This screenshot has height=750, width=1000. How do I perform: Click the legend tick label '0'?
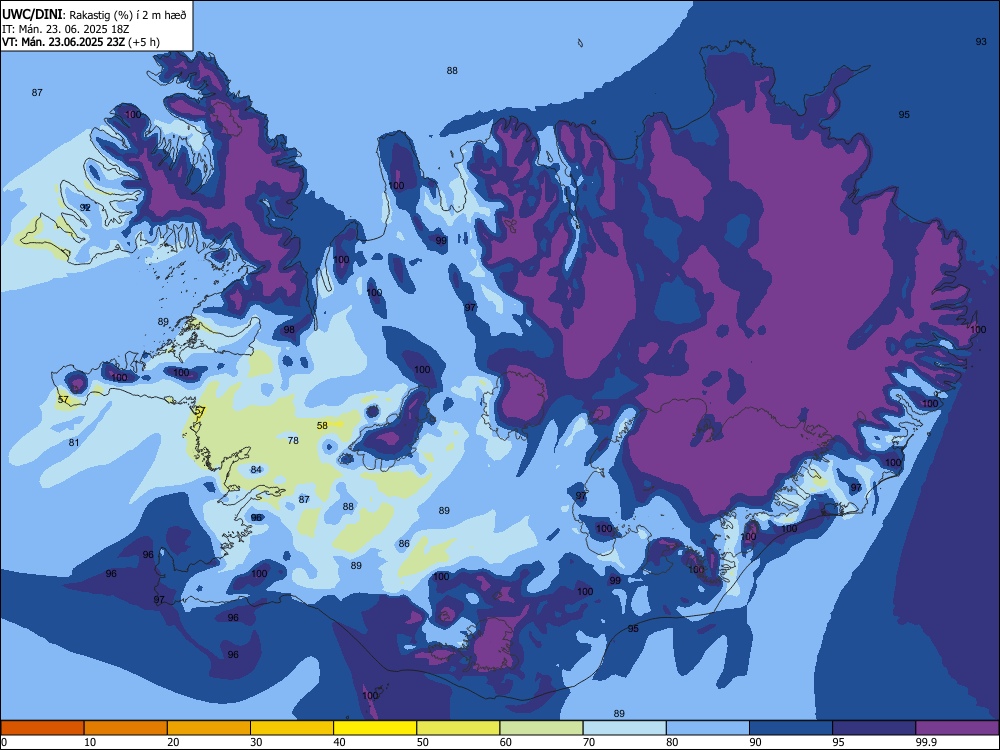[4, 742]
